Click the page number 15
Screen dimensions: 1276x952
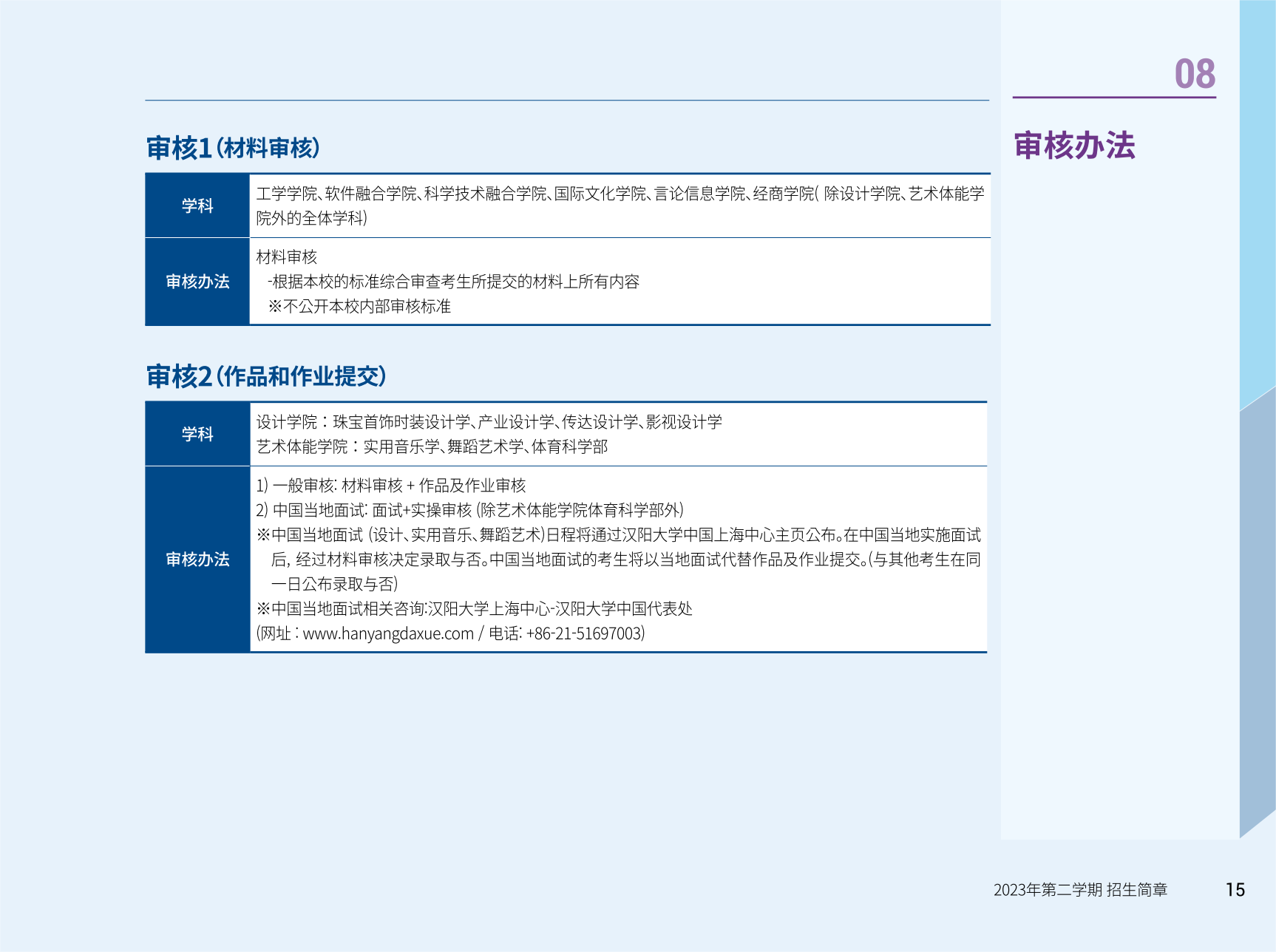coord(1235,890)
